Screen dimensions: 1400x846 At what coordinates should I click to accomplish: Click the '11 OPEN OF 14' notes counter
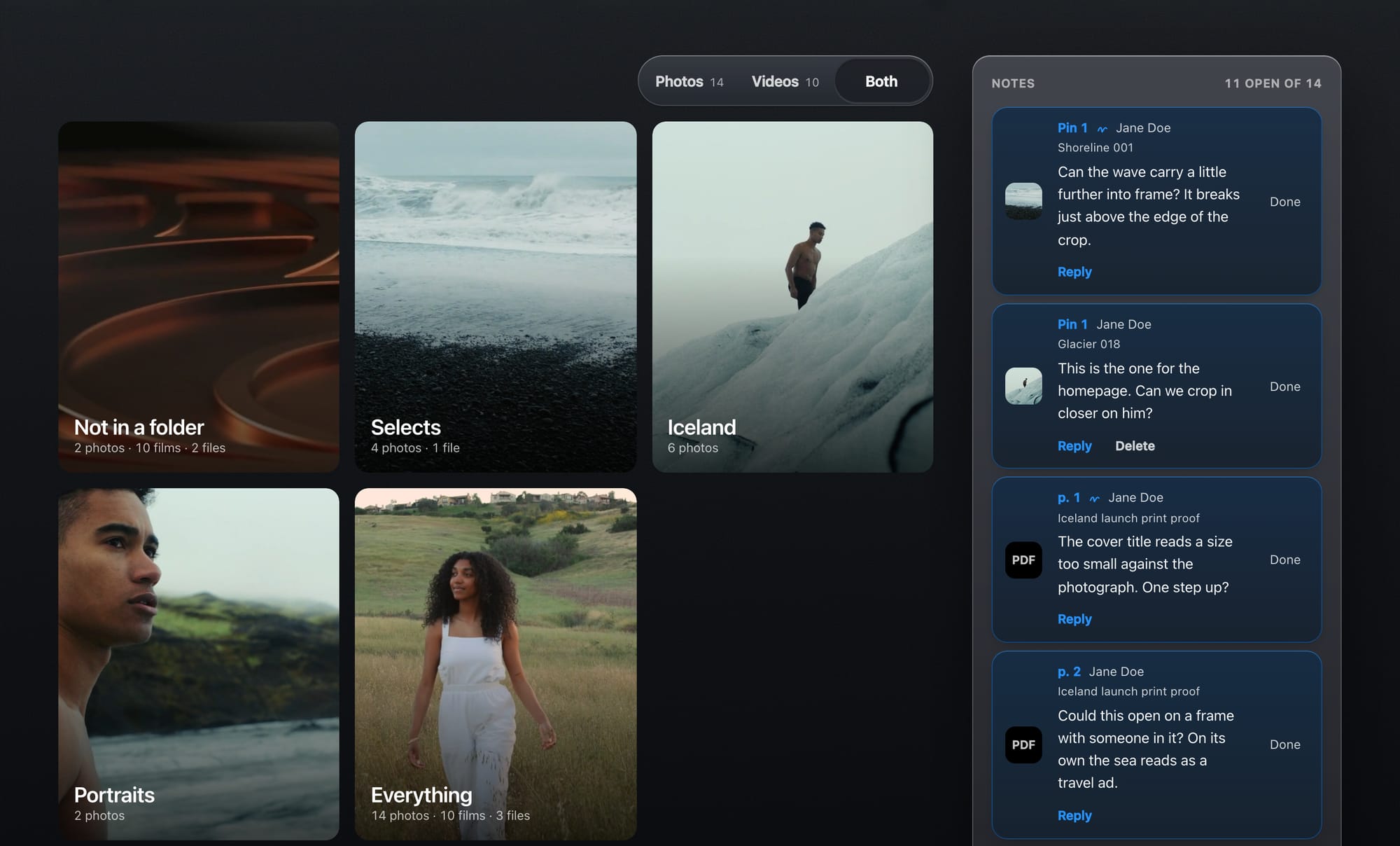(1273, 83)
